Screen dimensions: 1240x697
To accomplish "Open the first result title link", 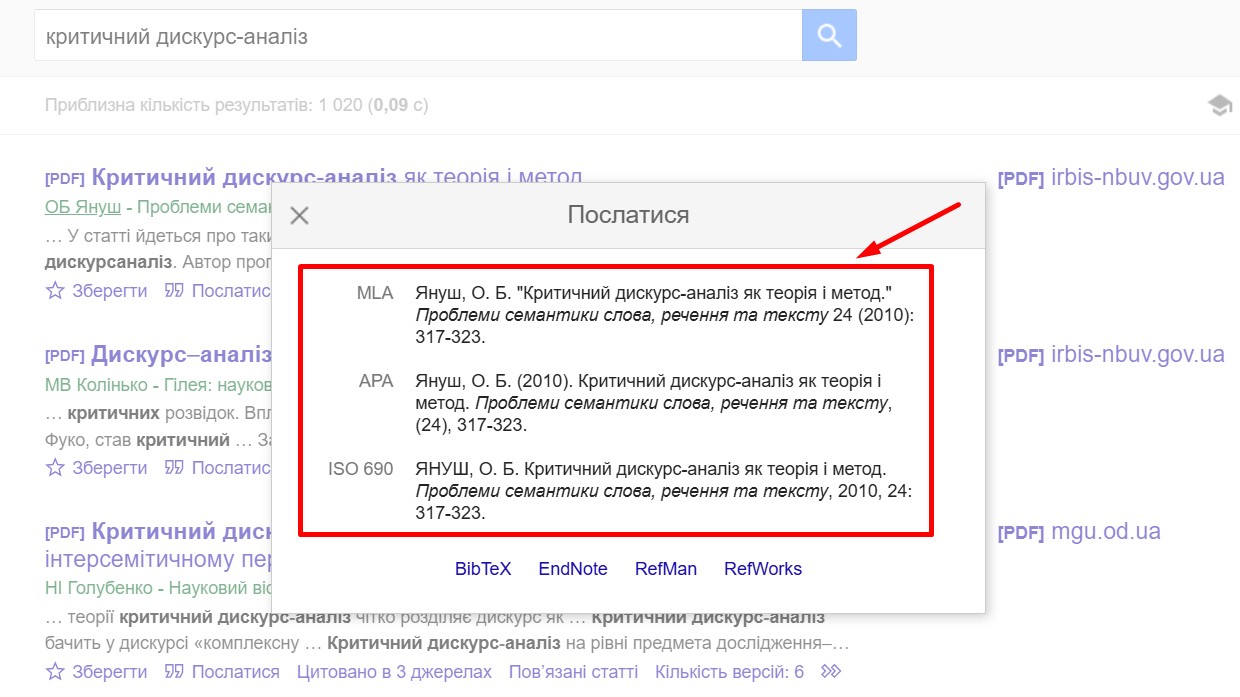I will coord(337,178).
